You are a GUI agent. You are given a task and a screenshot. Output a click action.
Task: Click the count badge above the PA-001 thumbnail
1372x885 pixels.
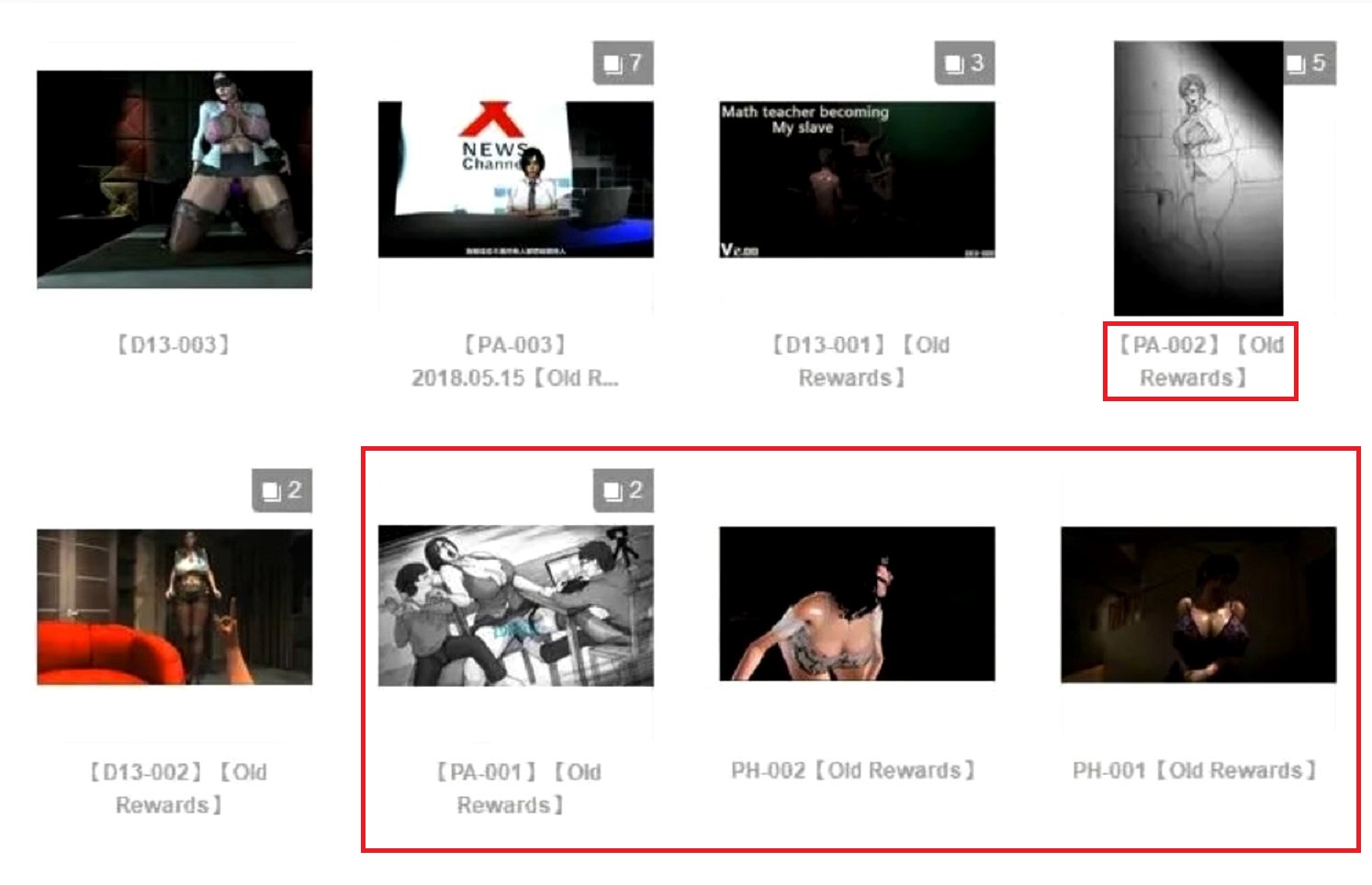coord(623,490)
